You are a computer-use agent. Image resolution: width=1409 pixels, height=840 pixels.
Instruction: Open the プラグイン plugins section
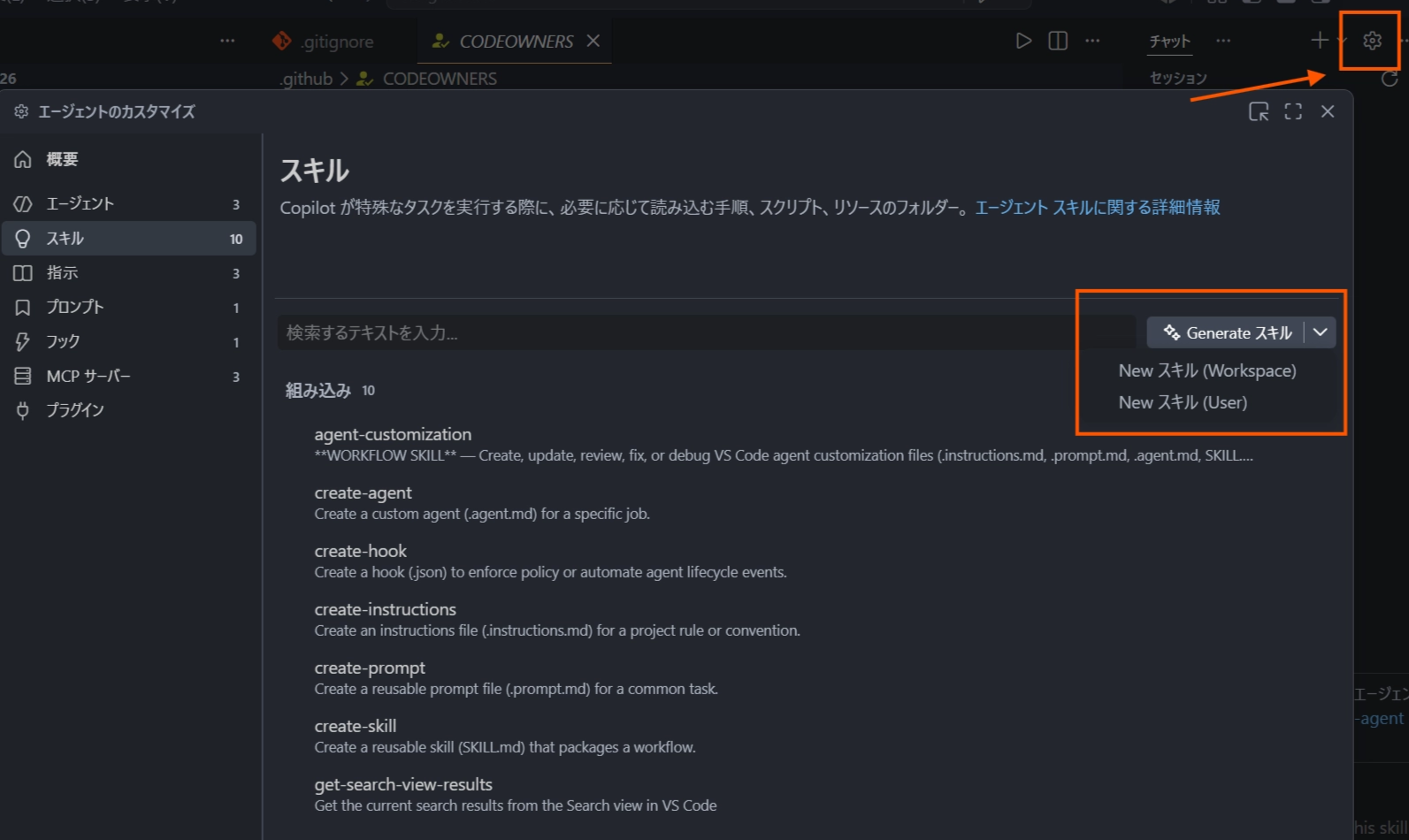point(129,410)
